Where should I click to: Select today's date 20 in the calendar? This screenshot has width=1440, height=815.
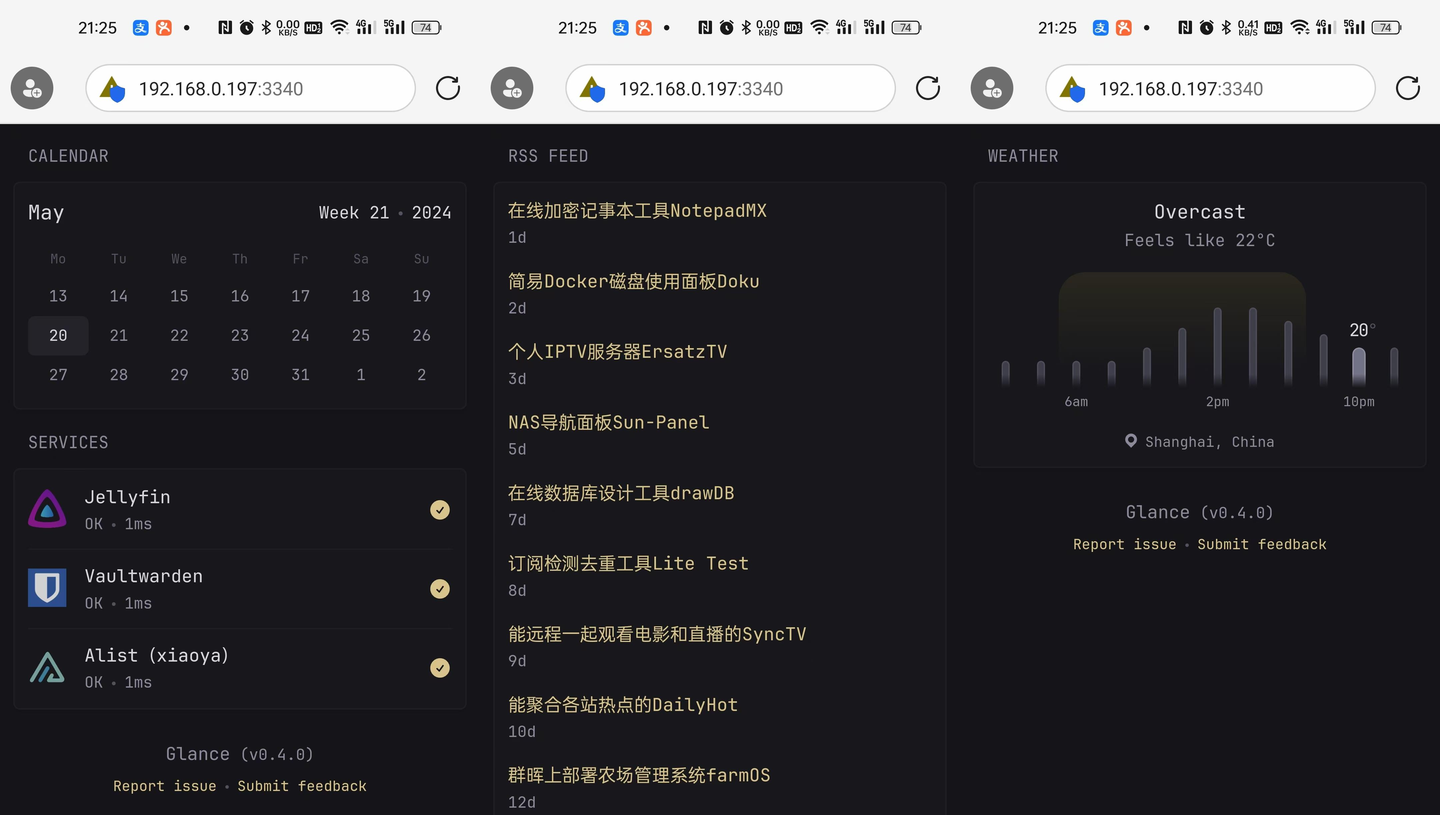pos(58,335)
